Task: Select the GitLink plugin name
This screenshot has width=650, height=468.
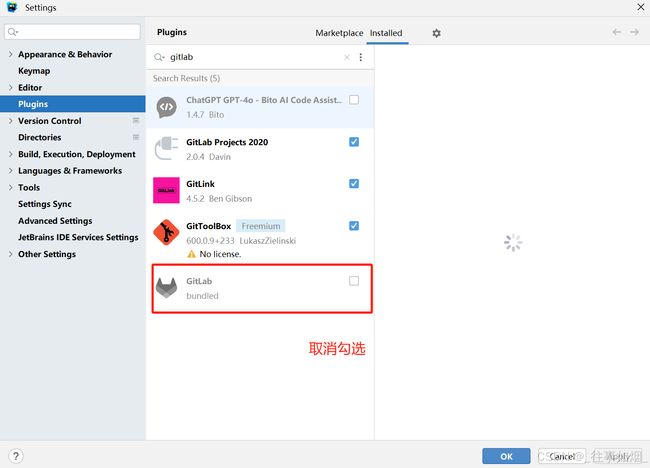Action: 200,184
